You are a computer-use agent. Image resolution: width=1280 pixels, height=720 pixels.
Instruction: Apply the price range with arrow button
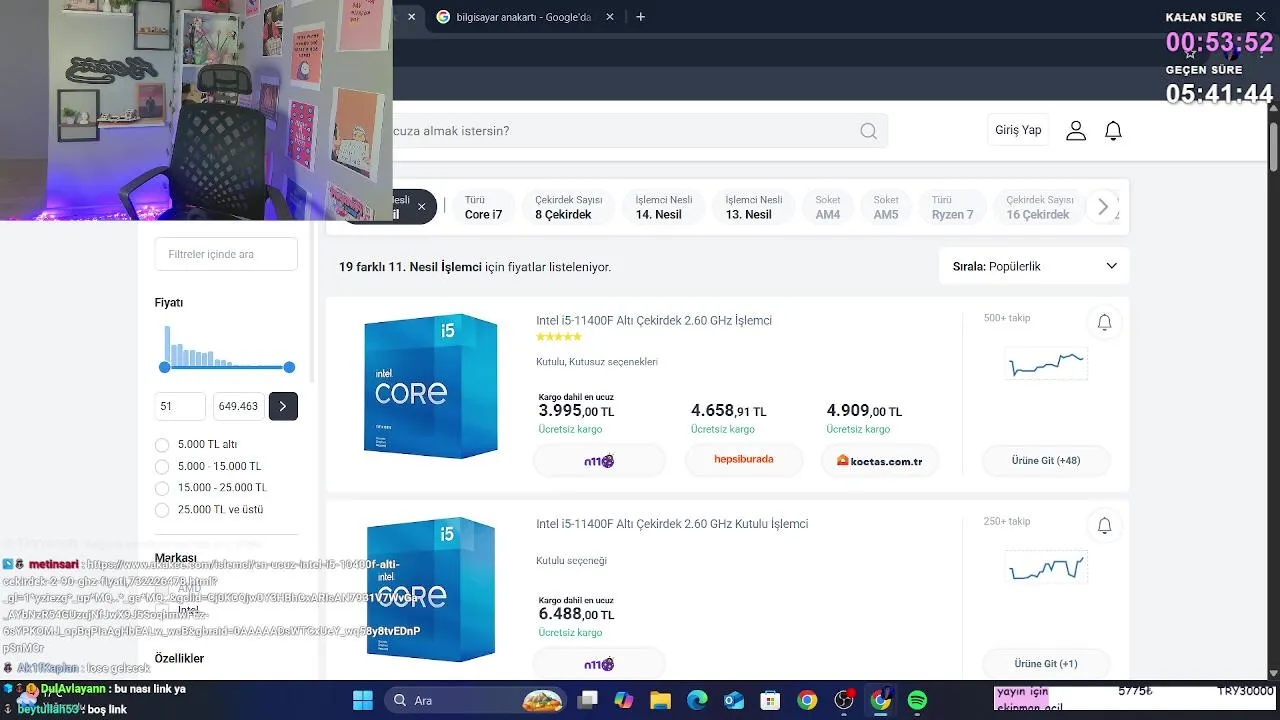[283, 406]
